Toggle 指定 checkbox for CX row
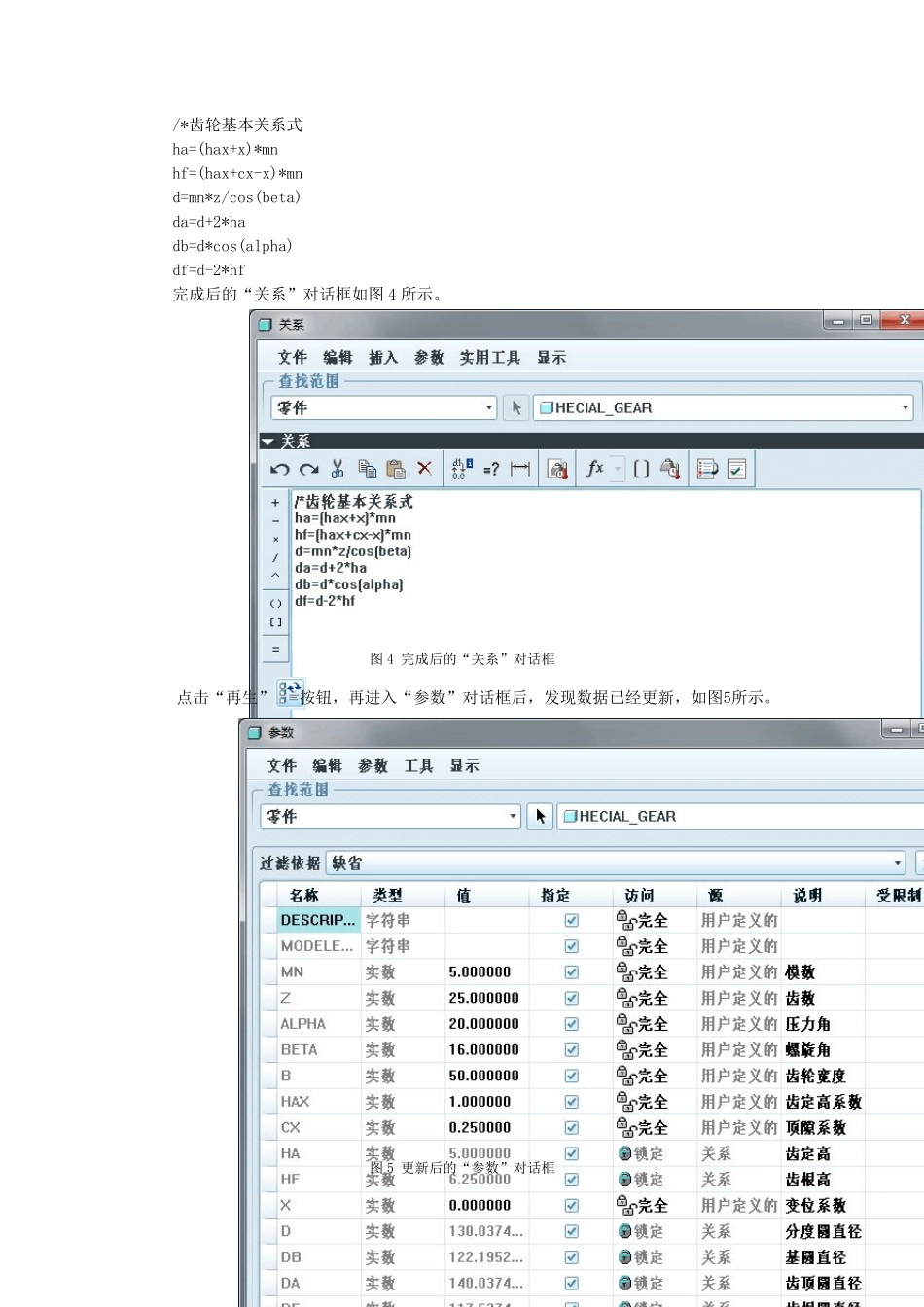924x1307 pixels. [x=572, y=1127]
